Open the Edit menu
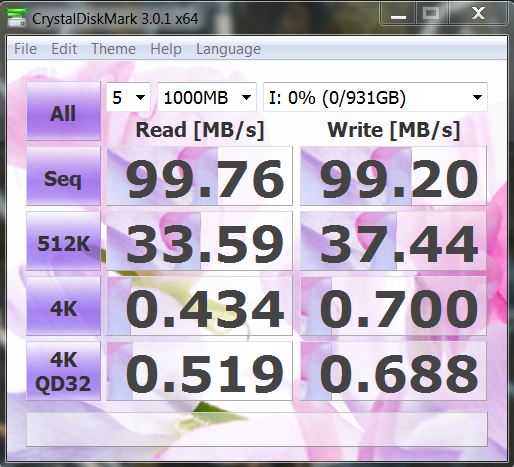Image resolution: width=514 pixels, height=467 pixels. tap(64, 49)
